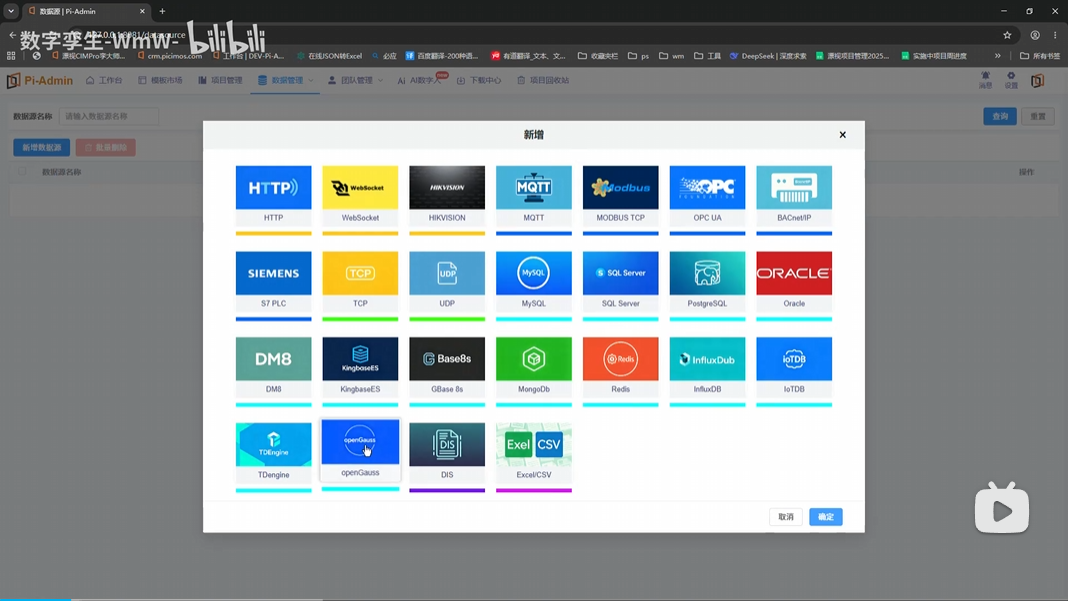Open the browser profile icon
Image resolution: width=1068 pixels, height=601 pixels.
pyautogui.click(x=1035, y=35)
